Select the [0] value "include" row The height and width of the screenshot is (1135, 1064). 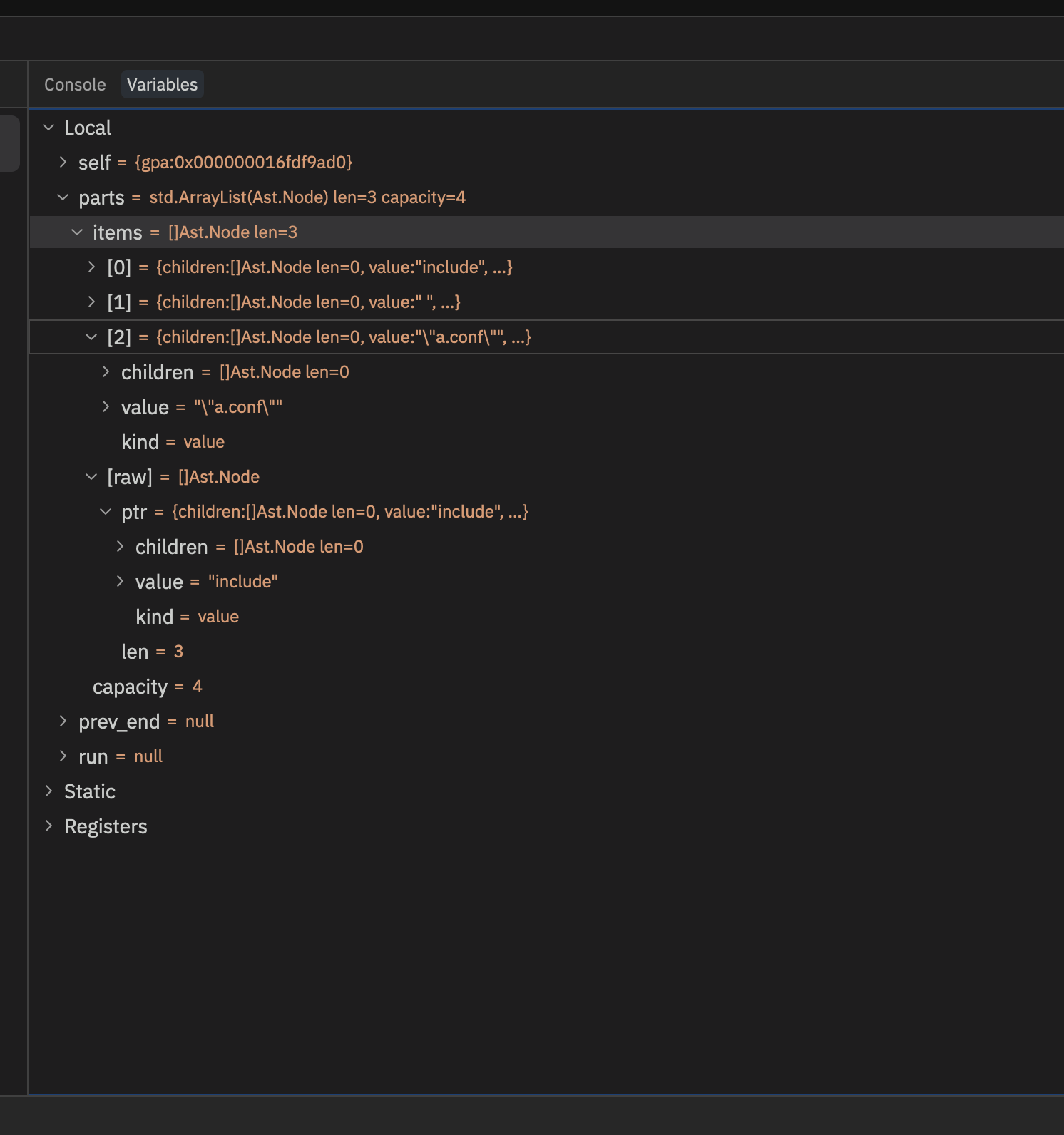[547, 267]
